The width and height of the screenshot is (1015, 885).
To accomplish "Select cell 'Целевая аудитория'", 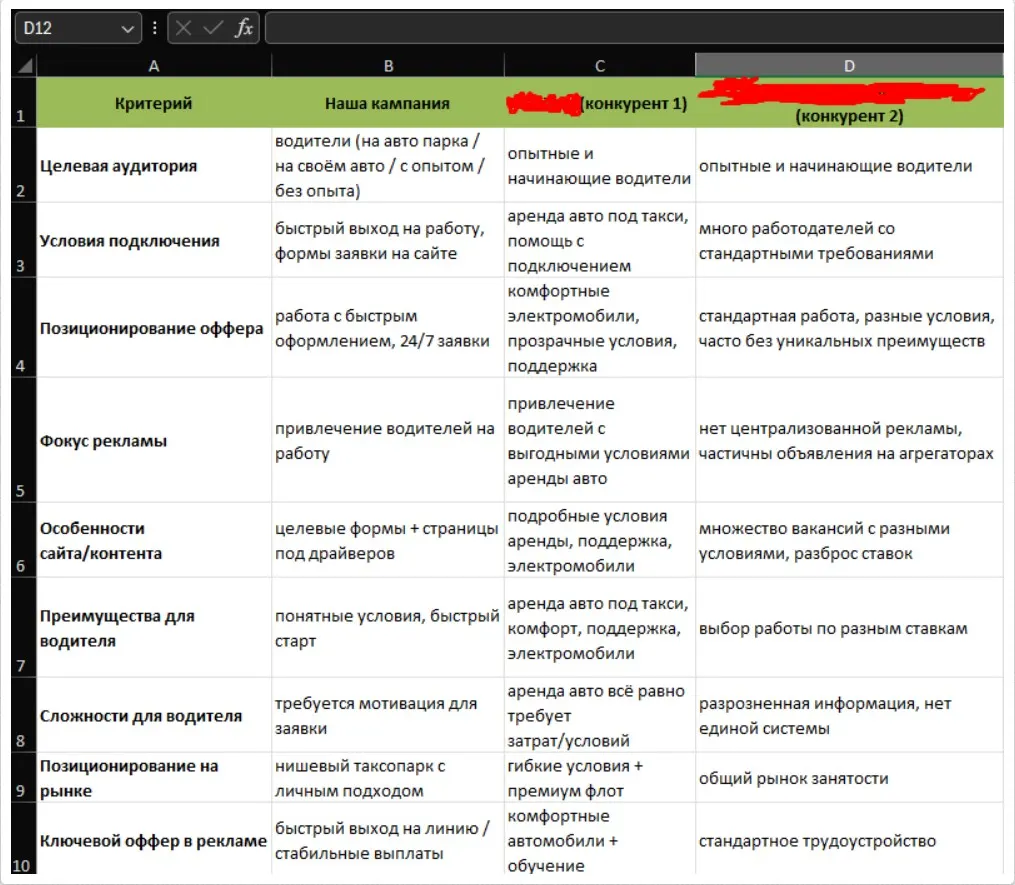I will tap(154, 165).
